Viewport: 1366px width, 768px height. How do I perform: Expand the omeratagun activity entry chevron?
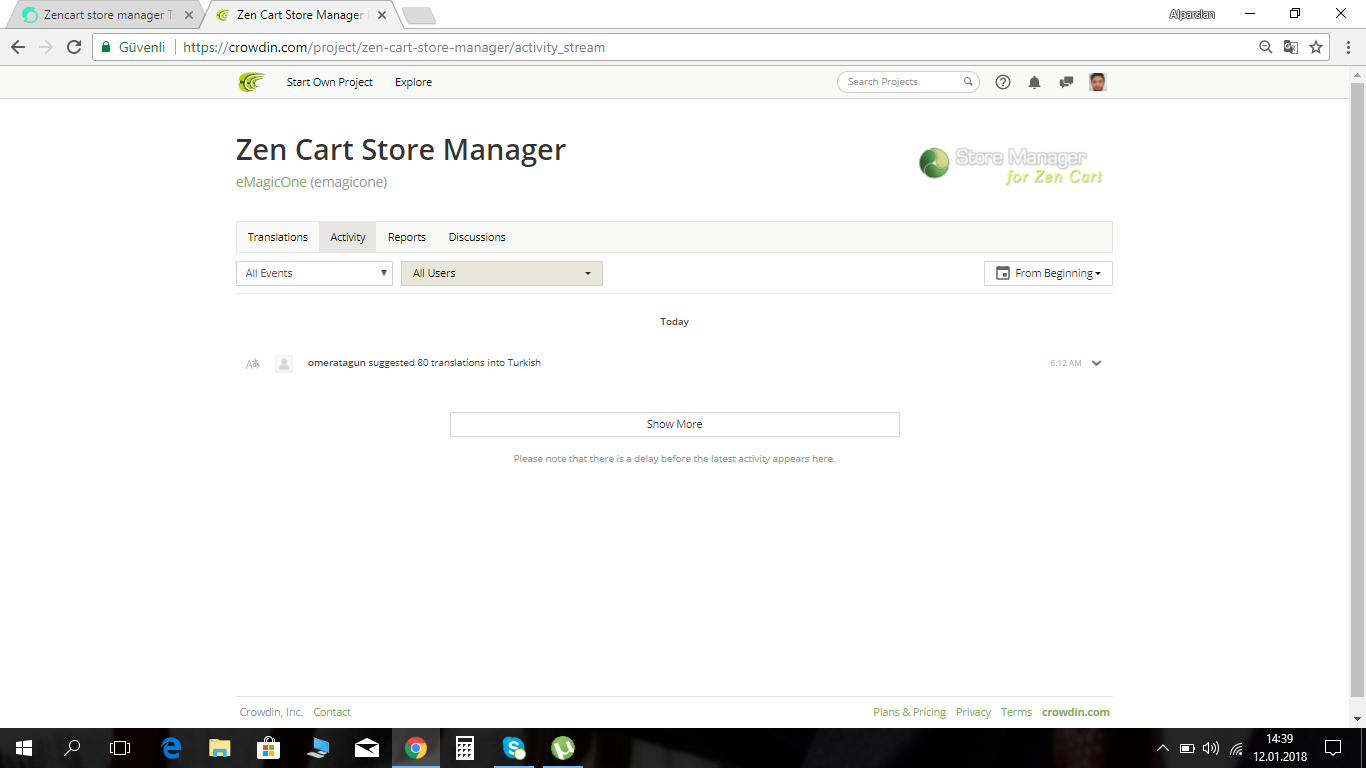(x=1097, y=363)
